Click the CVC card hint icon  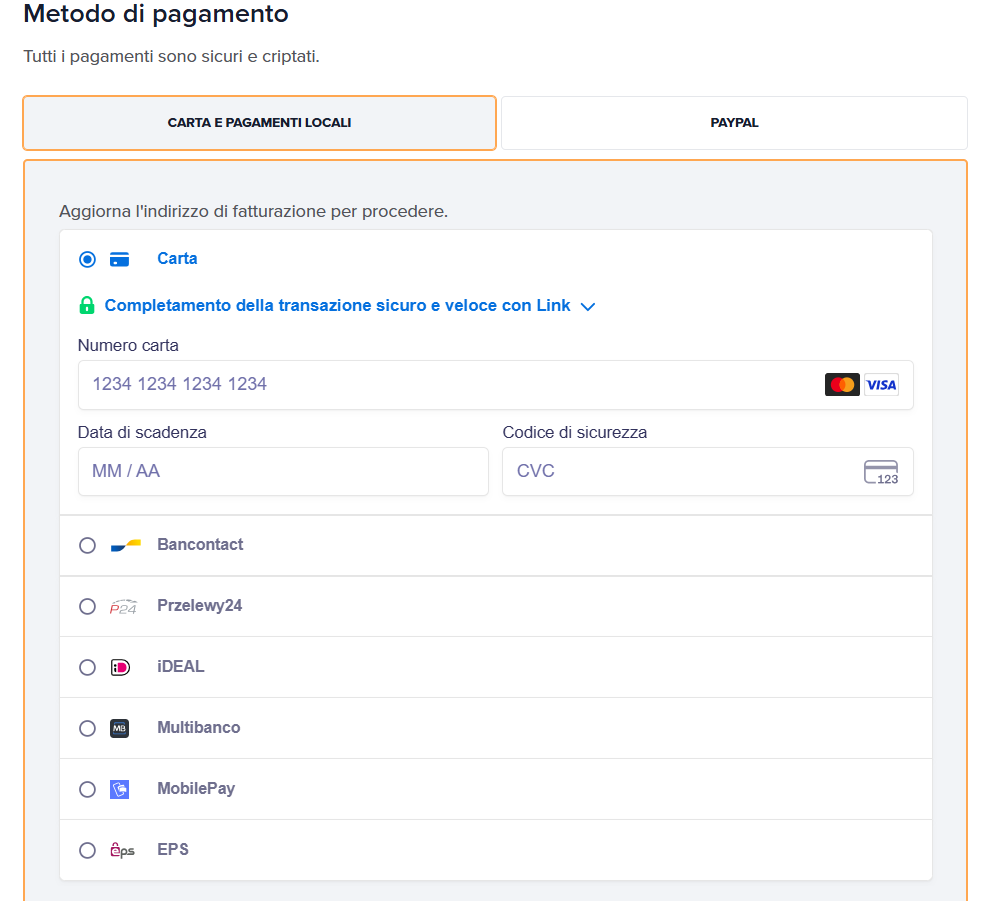[881, 472]
